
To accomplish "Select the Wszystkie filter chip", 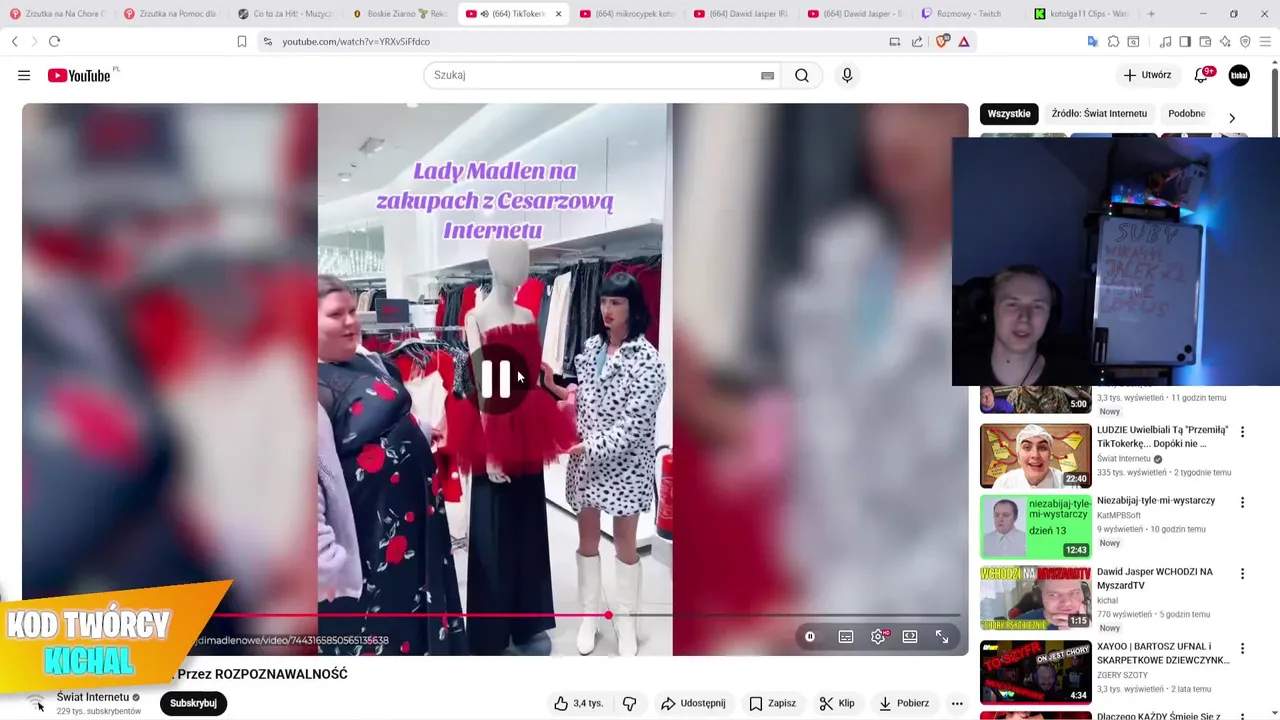I will pyautogui.click(x=1009, y=114).
